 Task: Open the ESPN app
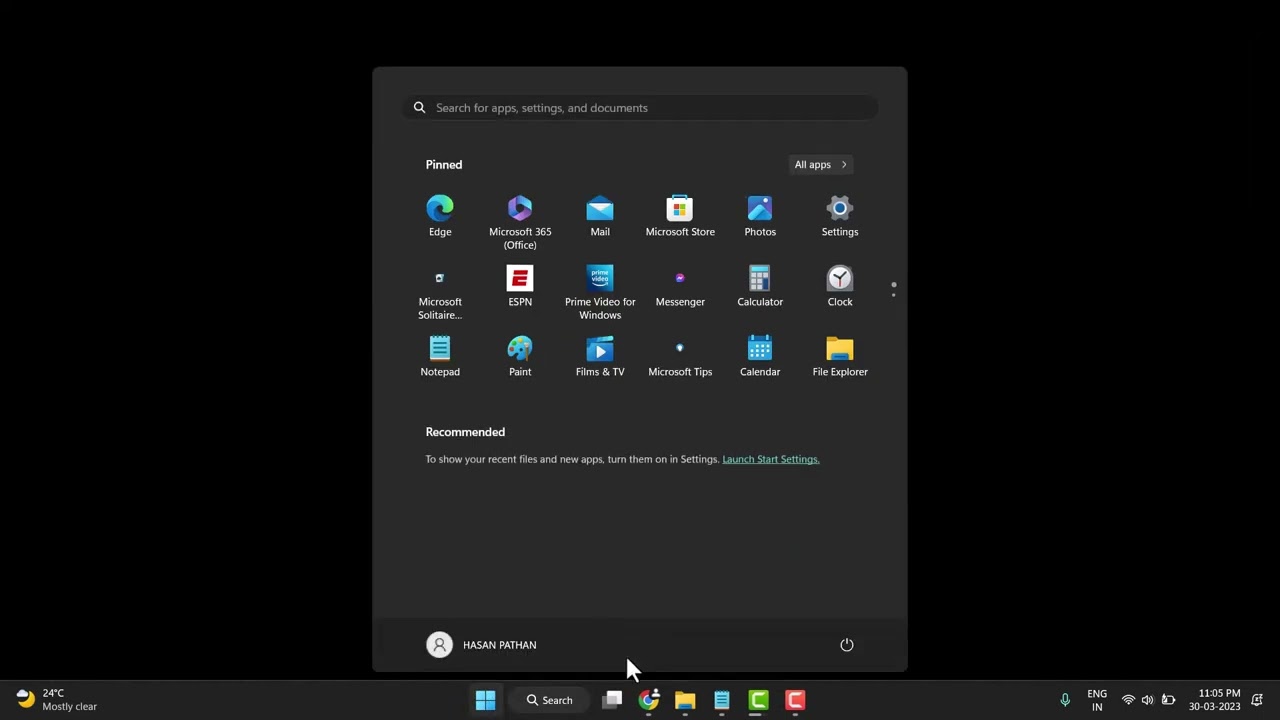[x=520, y=287]
